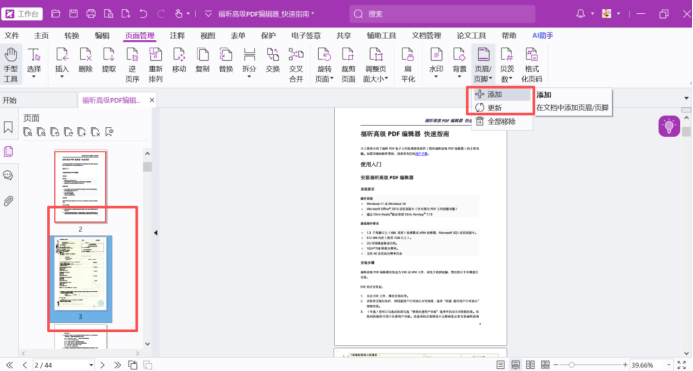
Task: Open the page number 2 / 44 dropdown
Action: coord(91,365)
